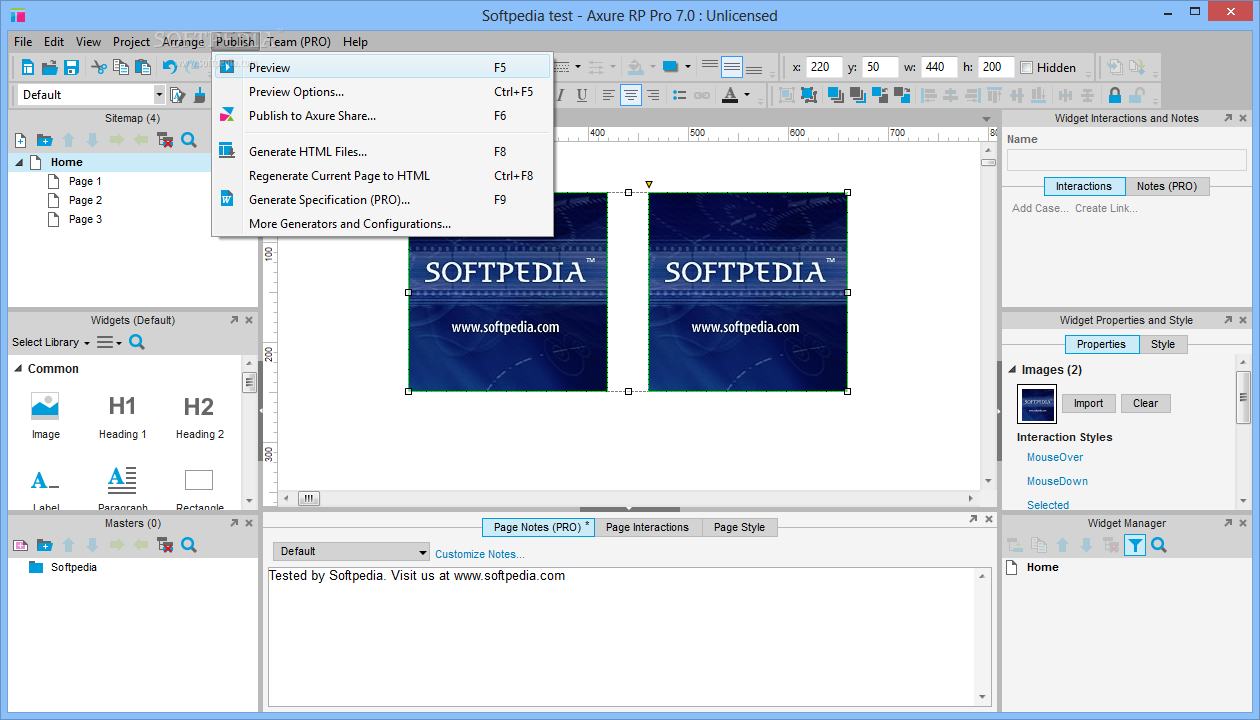The width and height of the screenshot is (1260, 720).
Task: Click the Copy icon in toolbar
Action: [x=121, y=67]
